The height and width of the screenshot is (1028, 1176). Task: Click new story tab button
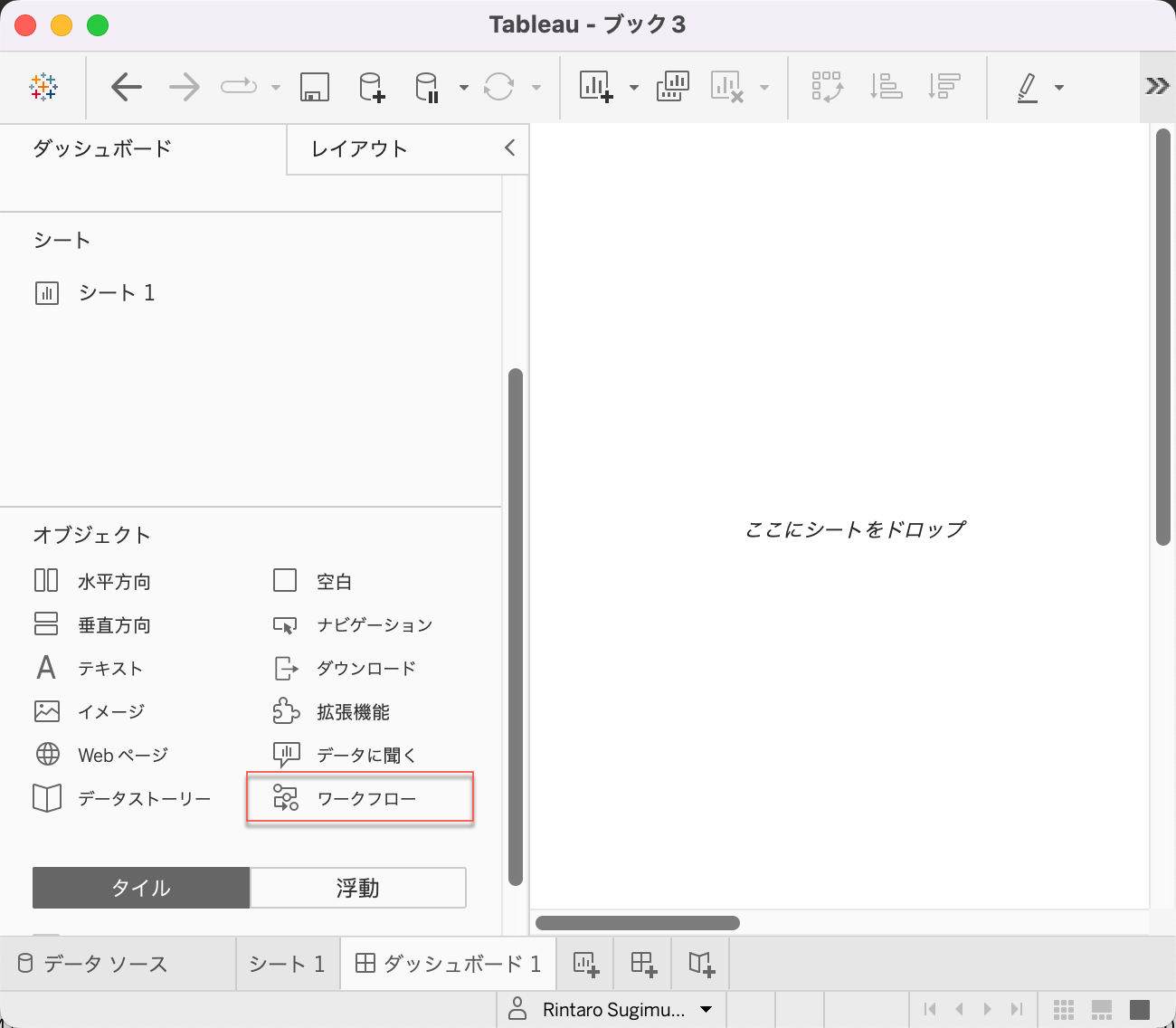[701, 964]
